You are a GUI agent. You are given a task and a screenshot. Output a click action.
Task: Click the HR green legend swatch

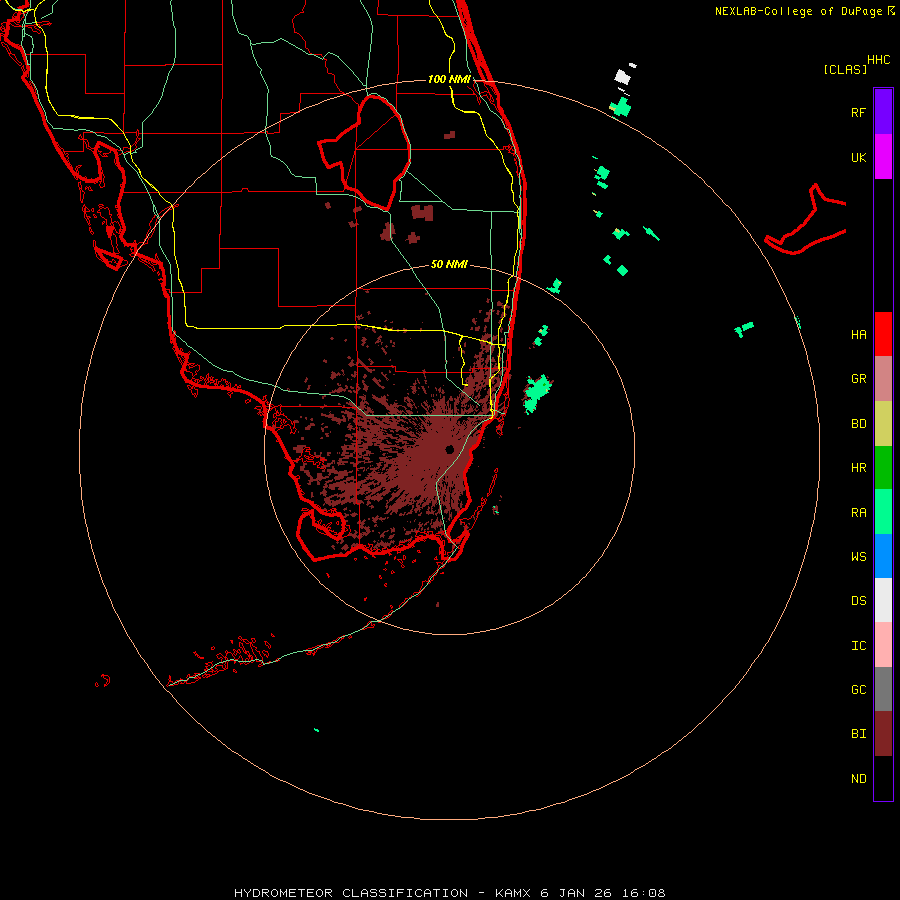883,468
